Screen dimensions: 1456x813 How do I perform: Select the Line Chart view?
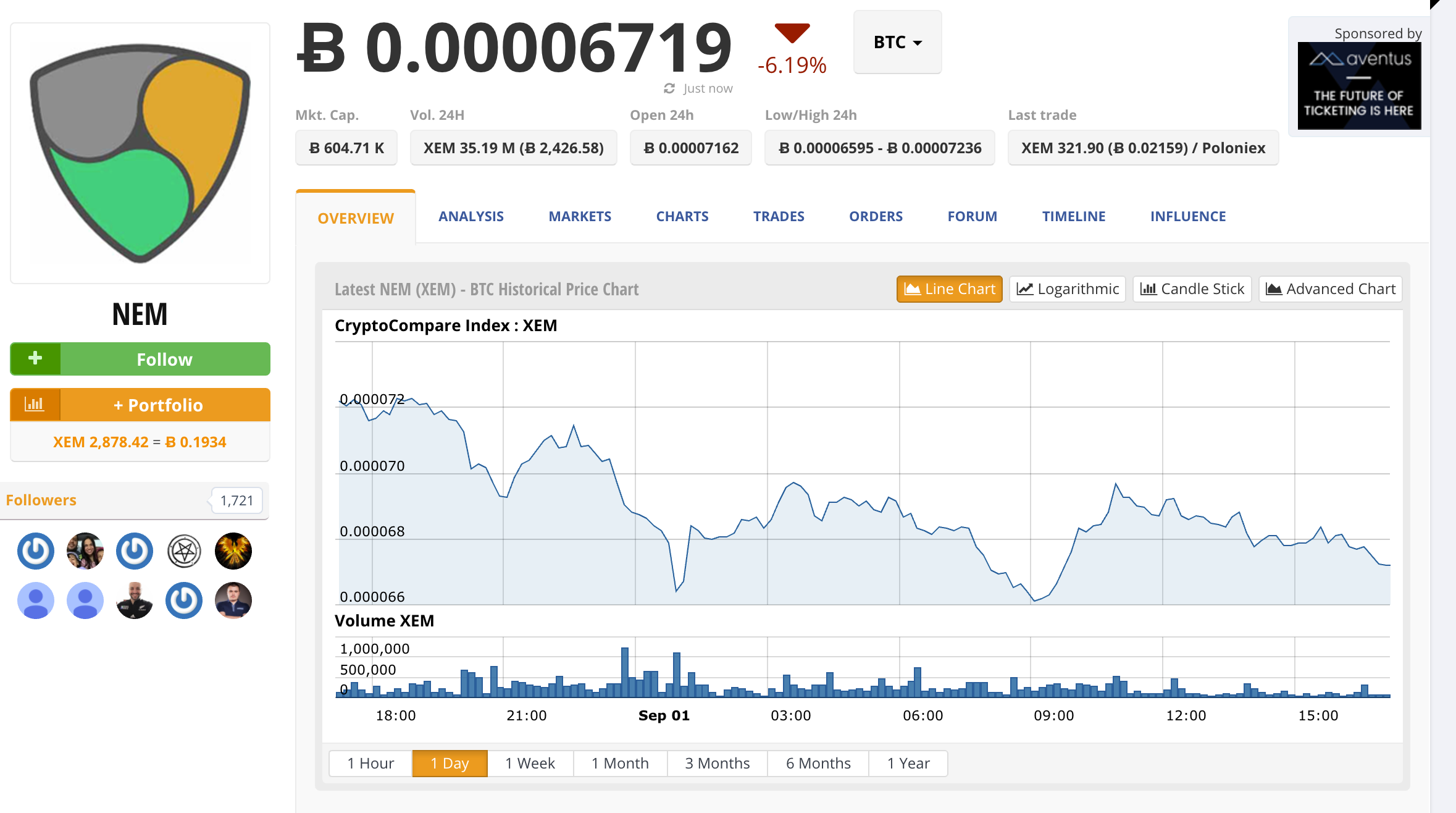pos(950,289)
